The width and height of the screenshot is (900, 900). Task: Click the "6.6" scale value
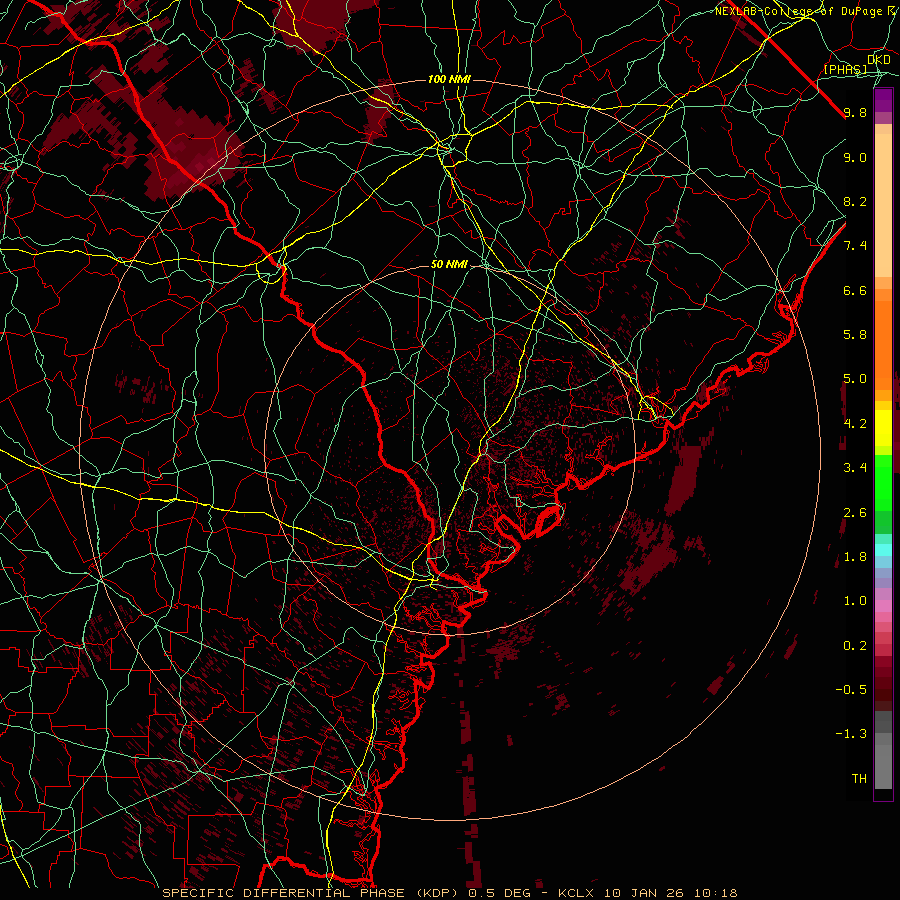(x=855, y=290)
